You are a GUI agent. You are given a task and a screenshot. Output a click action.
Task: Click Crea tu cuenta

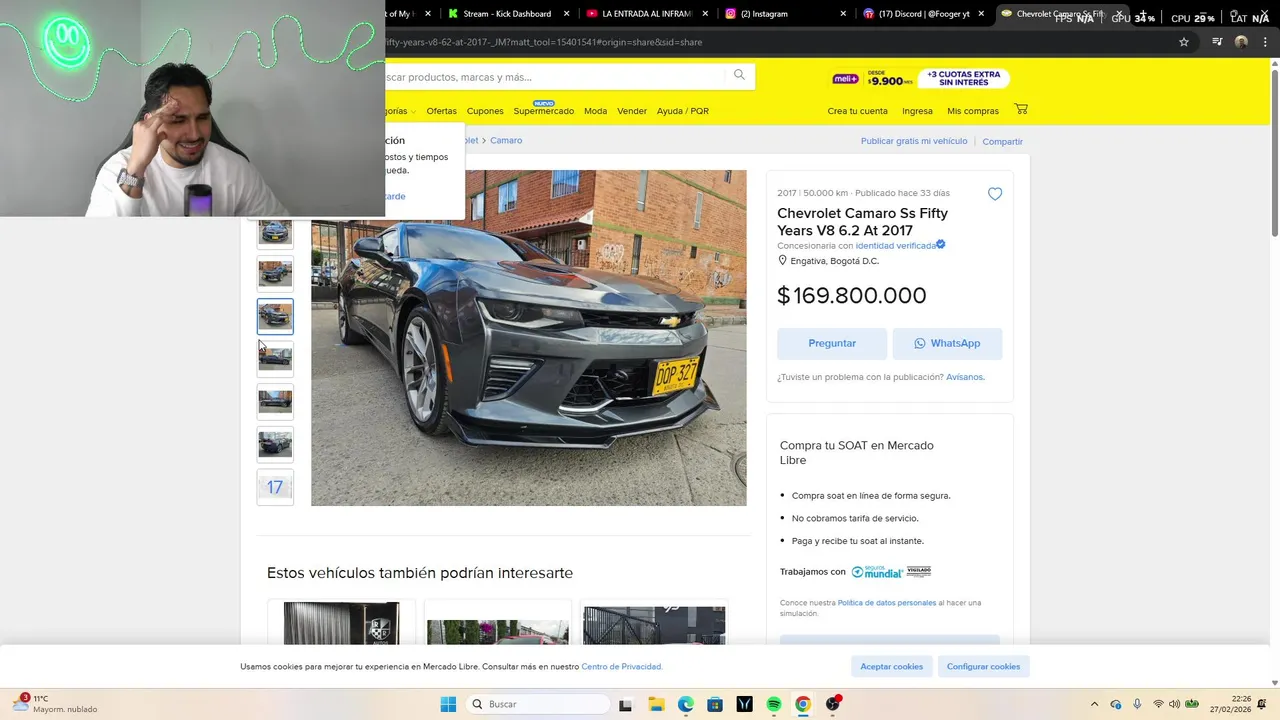pyautogui.click(x=857, y=111)
